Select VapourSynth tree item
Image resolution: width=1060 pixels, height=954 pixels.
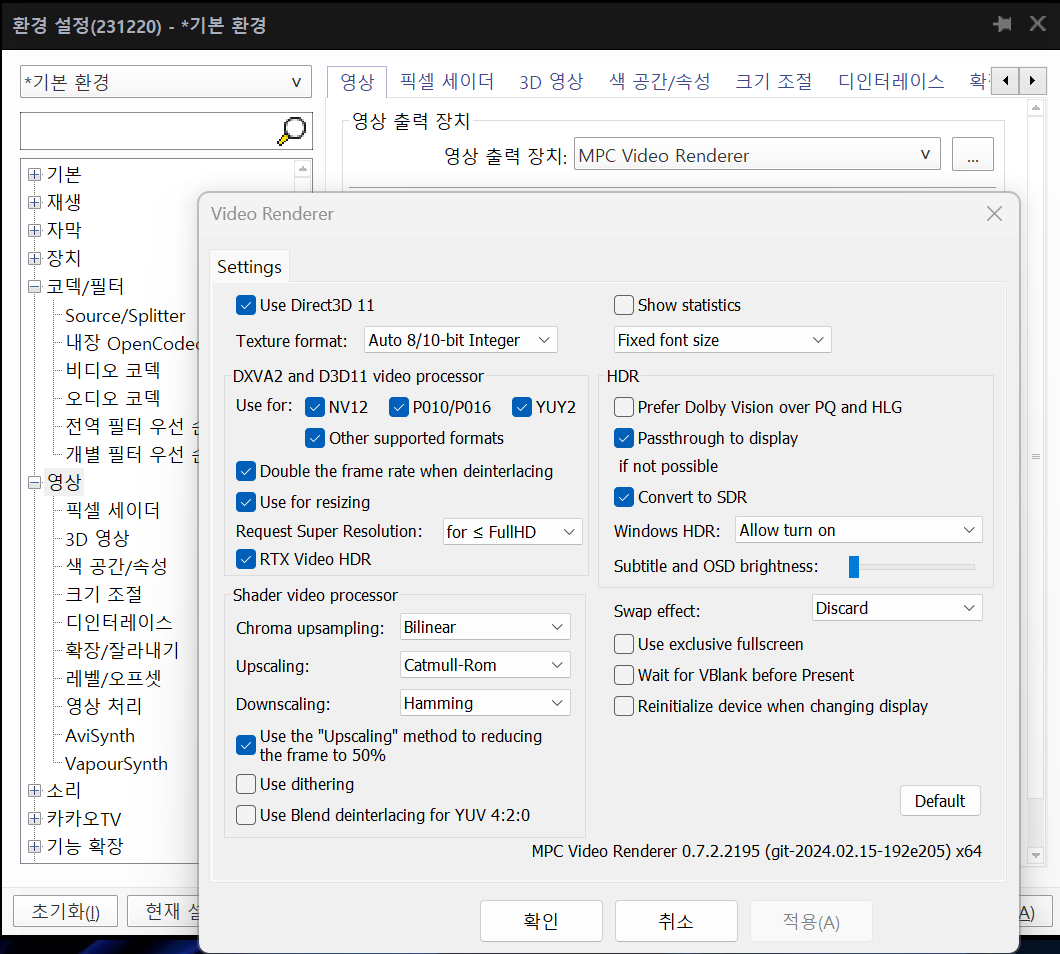(x=116, y=763)
